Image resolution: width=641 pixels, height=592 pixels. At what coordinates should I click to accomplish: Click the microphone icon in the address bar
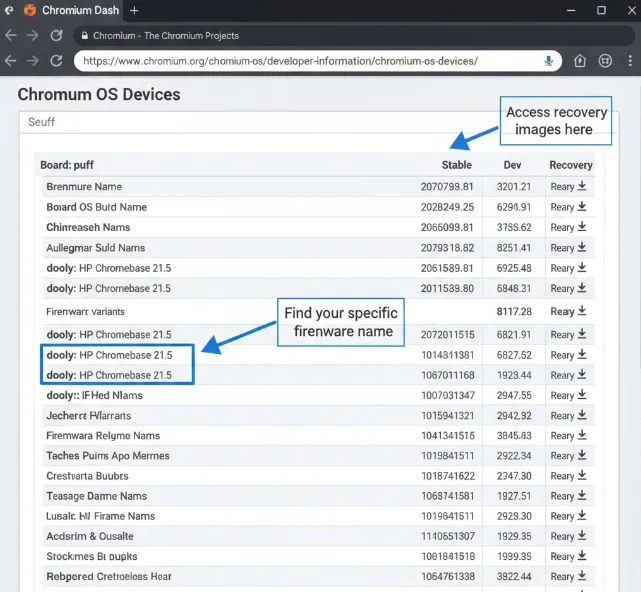549,61
